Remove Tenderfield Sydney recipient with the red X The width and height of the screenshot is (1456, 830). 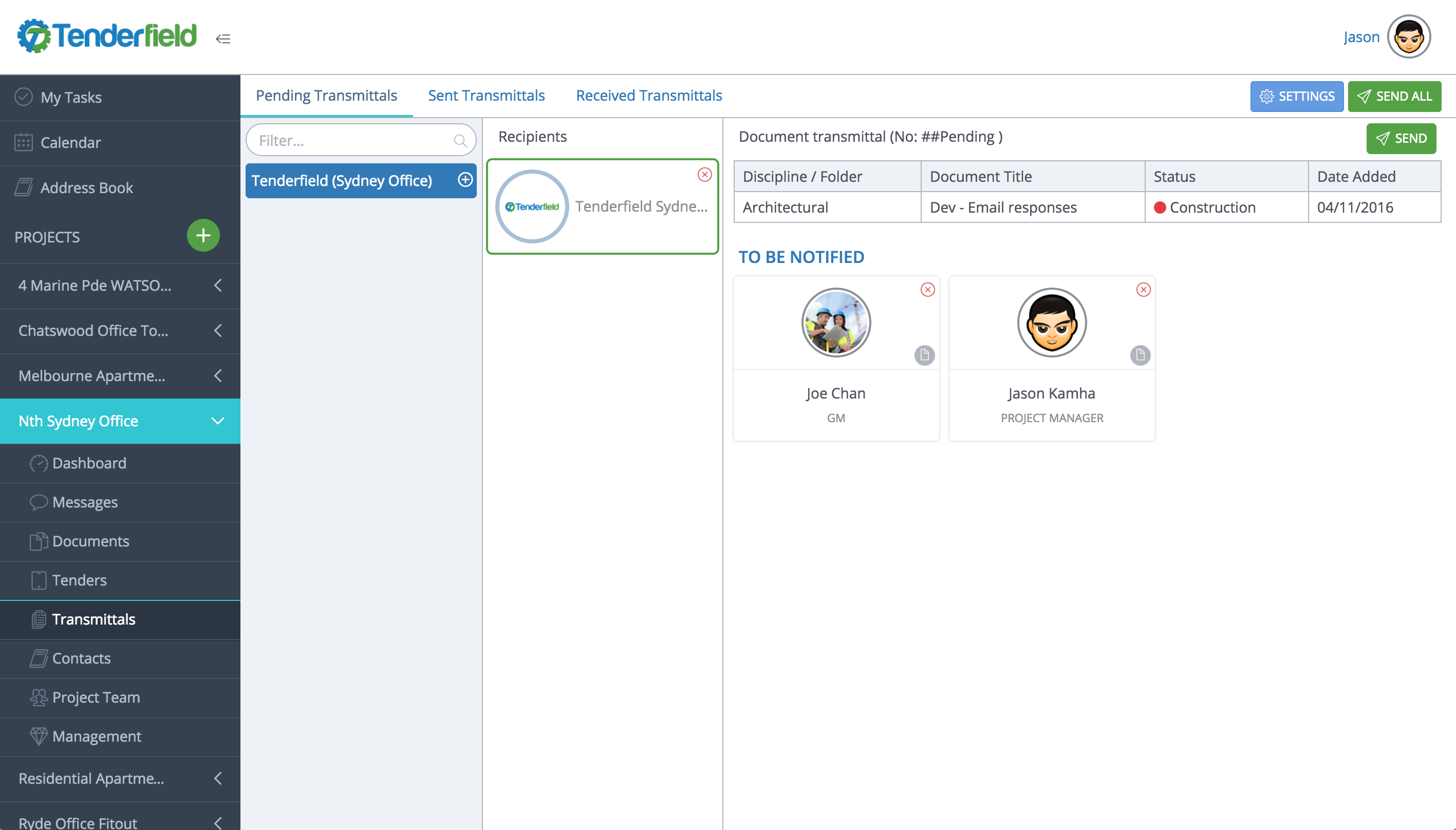pyautogui.click(x=705, y=175)
